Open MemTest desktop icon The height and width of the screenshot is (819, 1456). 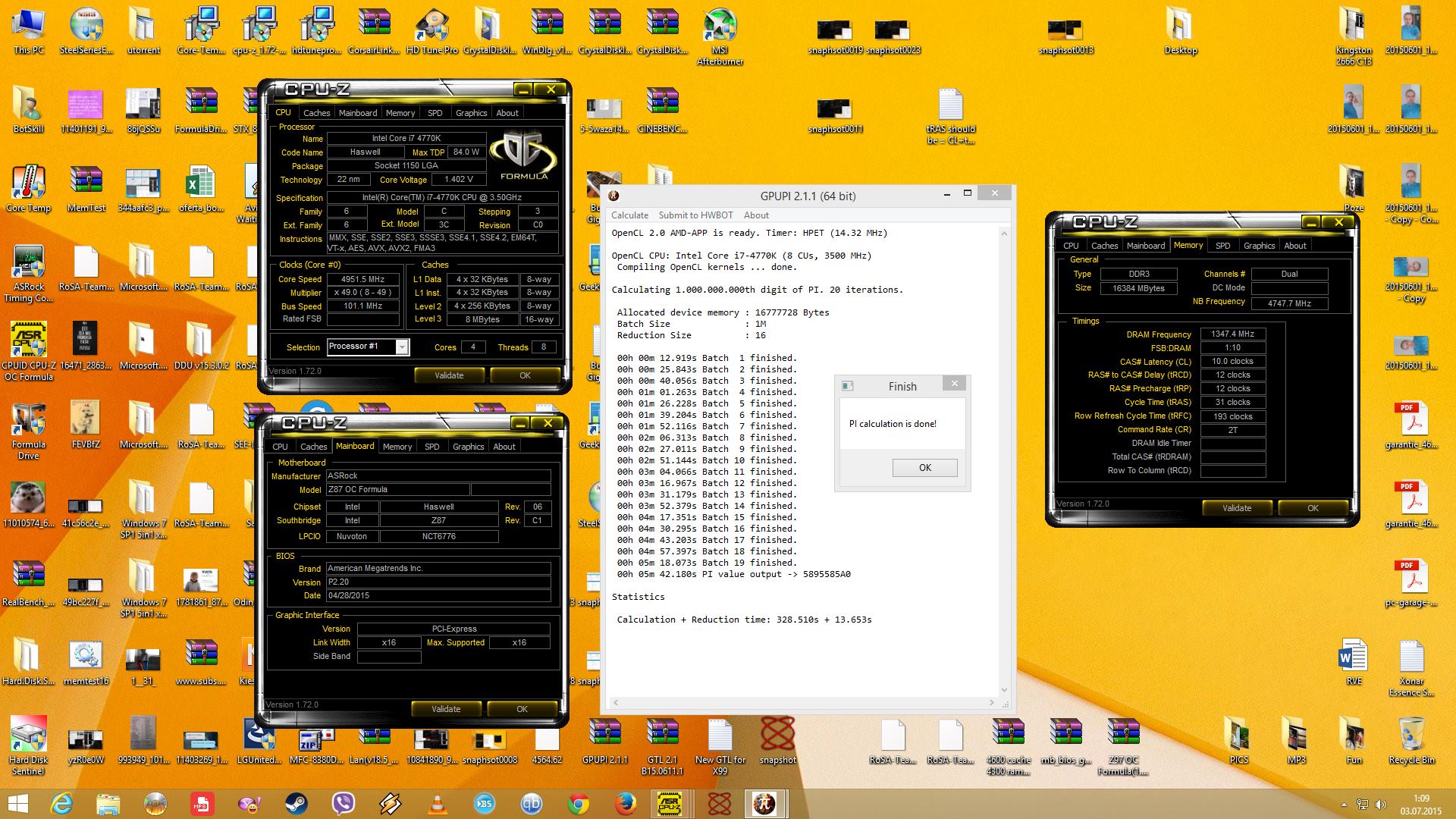pos(86,188)
